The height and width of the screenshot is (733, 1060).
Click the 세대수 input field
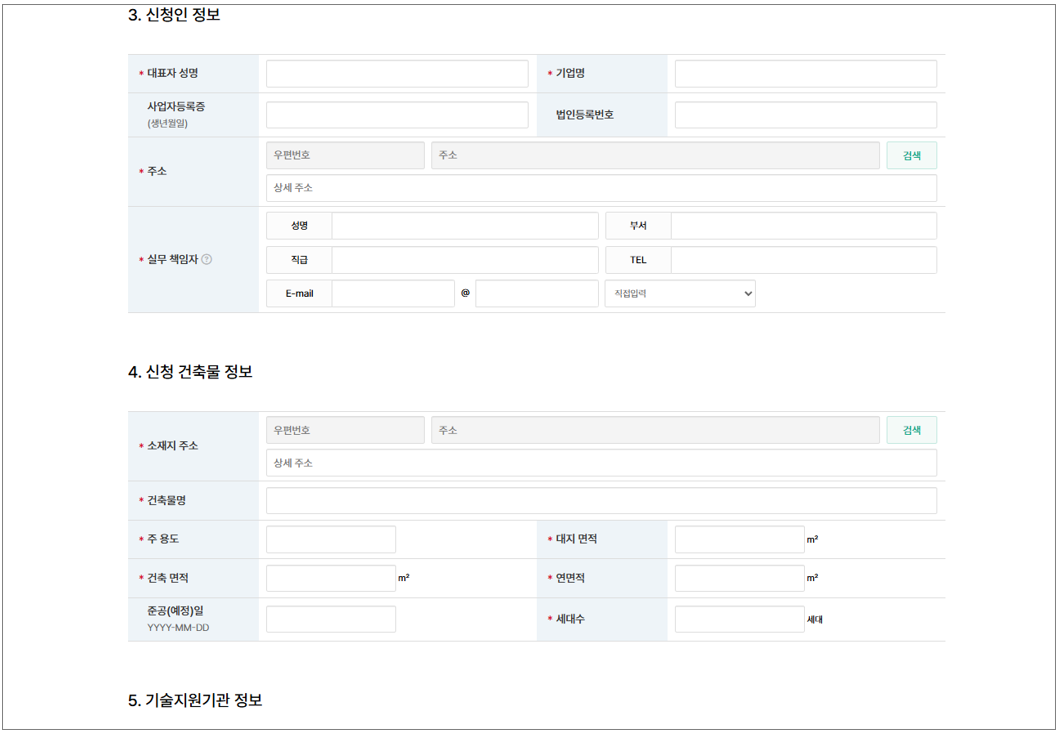point(739,620)
